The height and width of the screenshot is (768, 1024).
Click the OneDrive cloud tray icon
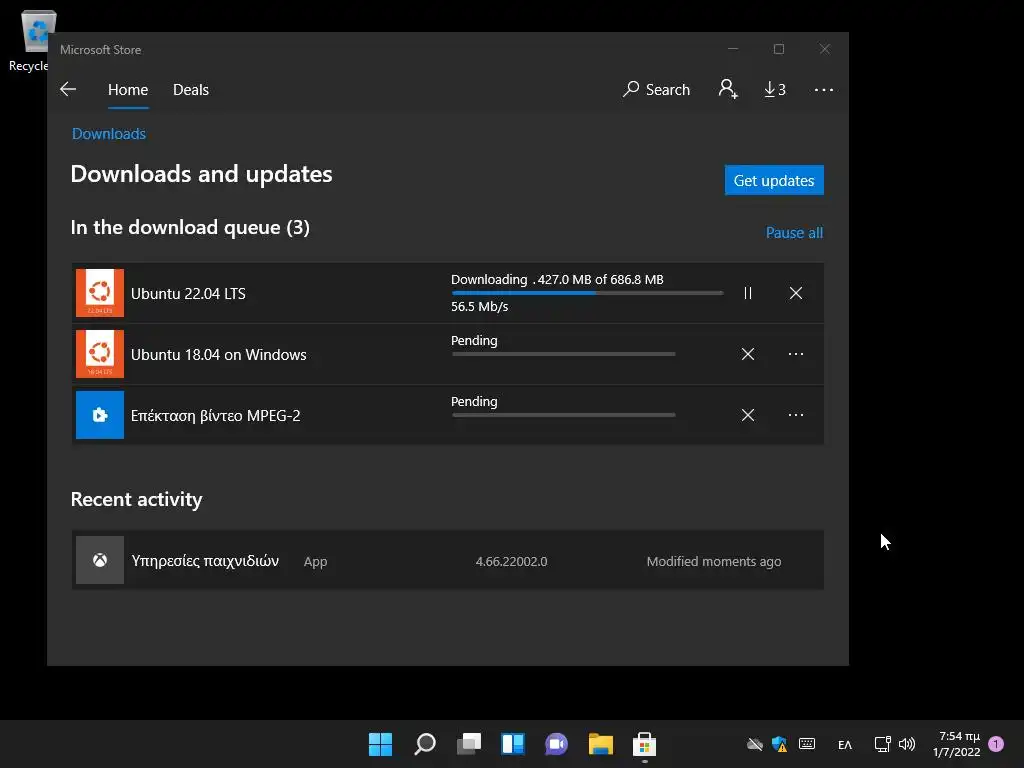click(755, 744)
